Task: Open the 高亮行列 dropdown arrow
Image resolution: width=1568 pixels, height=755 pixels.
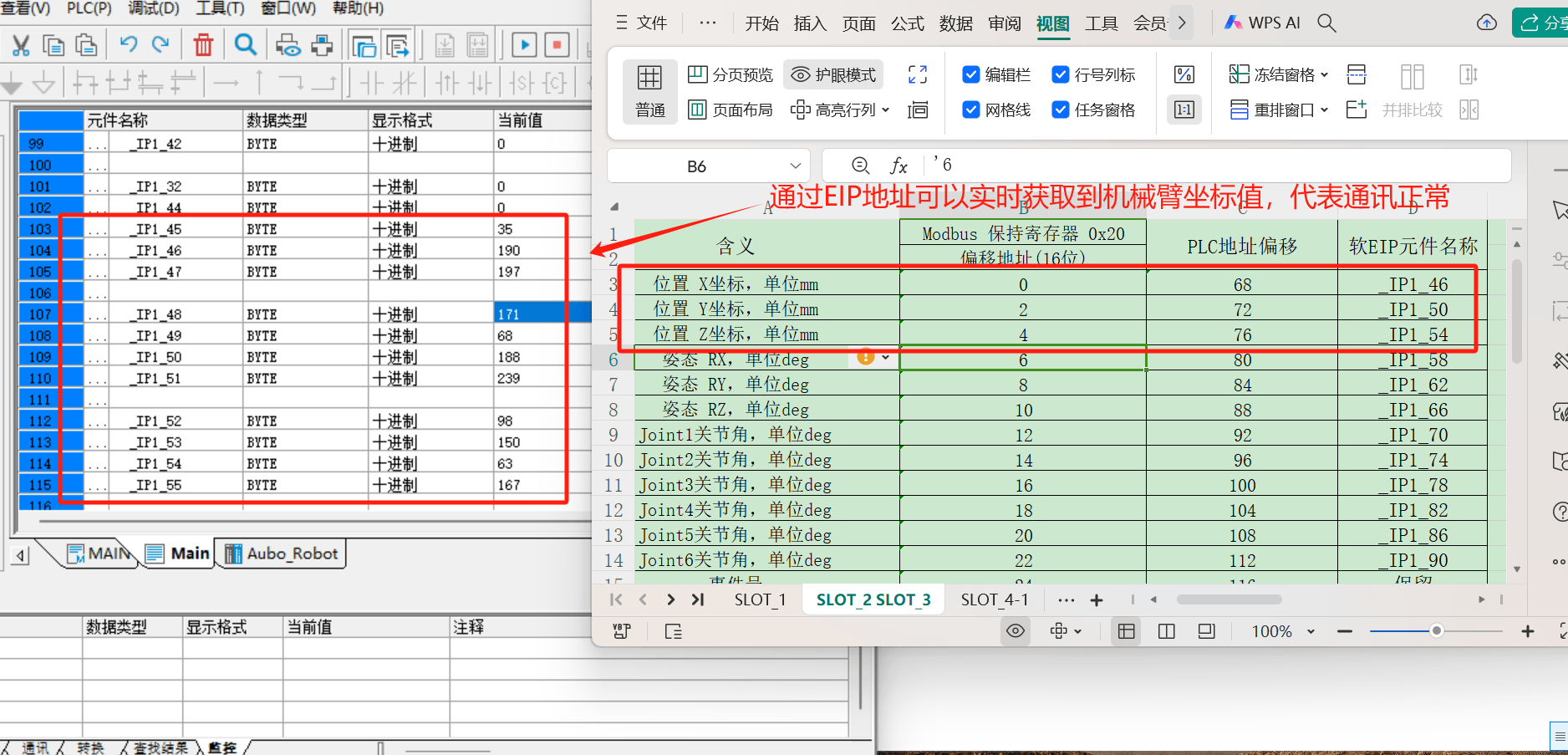Action: (886, 110)
